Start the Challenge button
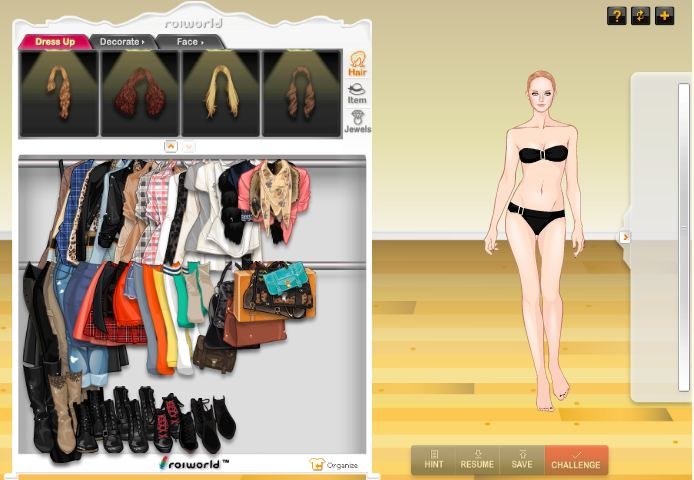The image size is (694, 480). [576, 460]
